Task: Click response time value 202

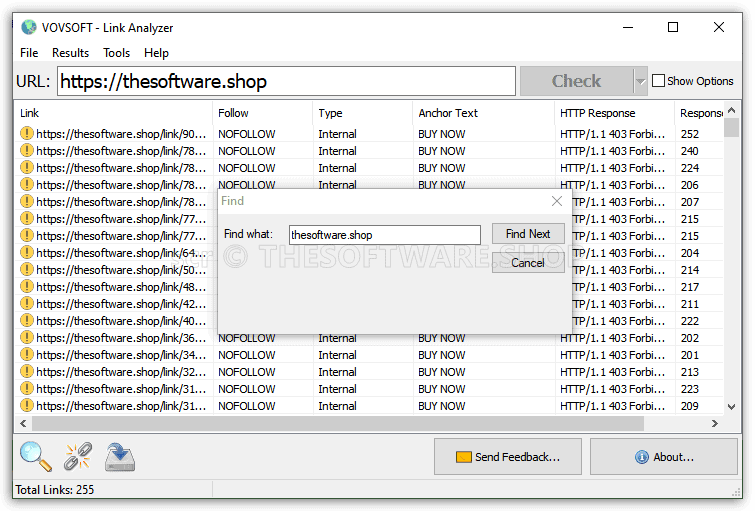Action: click(690, 338)
